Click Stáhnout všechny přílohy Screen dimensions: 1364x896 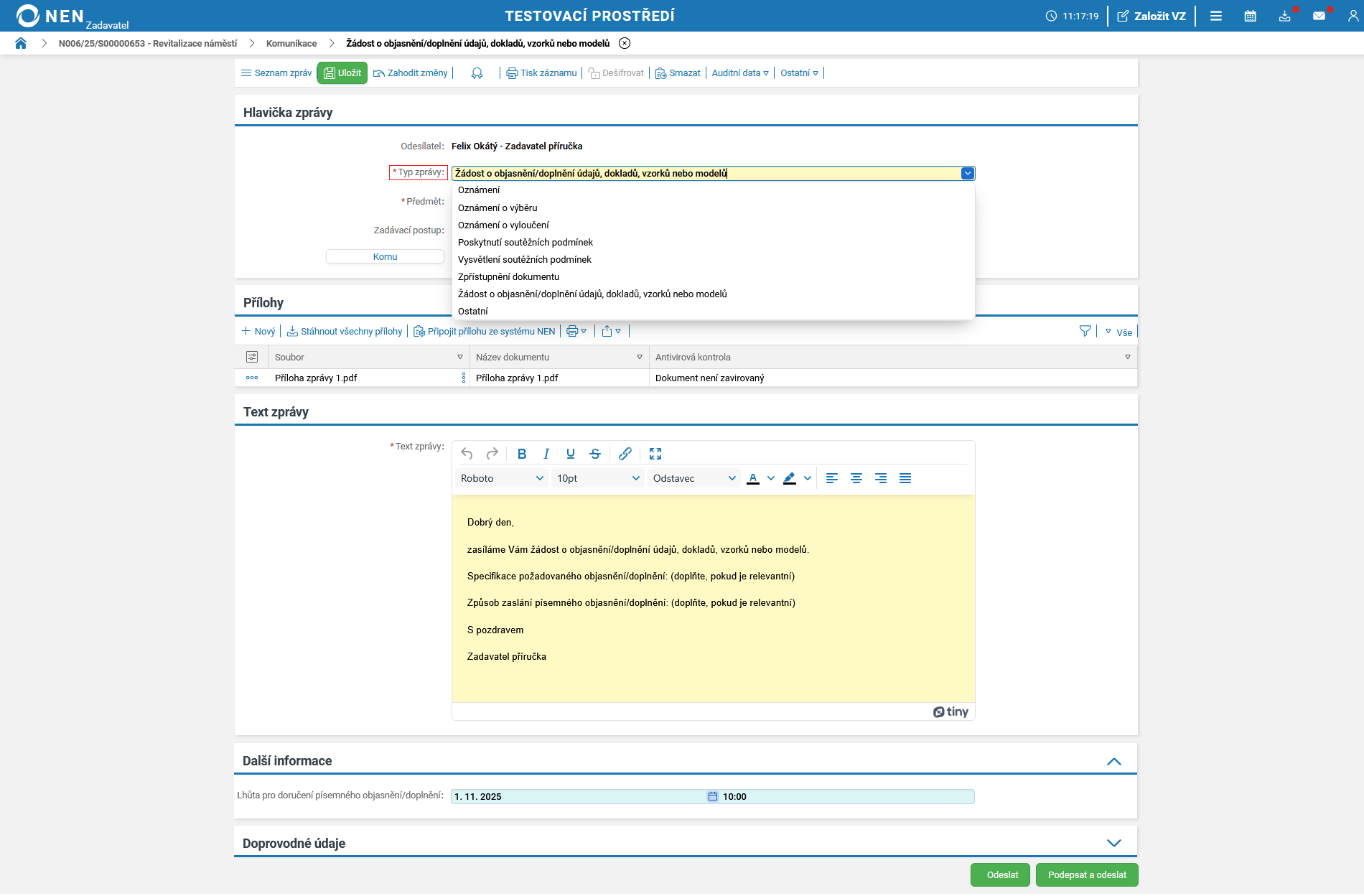(345, 332)
